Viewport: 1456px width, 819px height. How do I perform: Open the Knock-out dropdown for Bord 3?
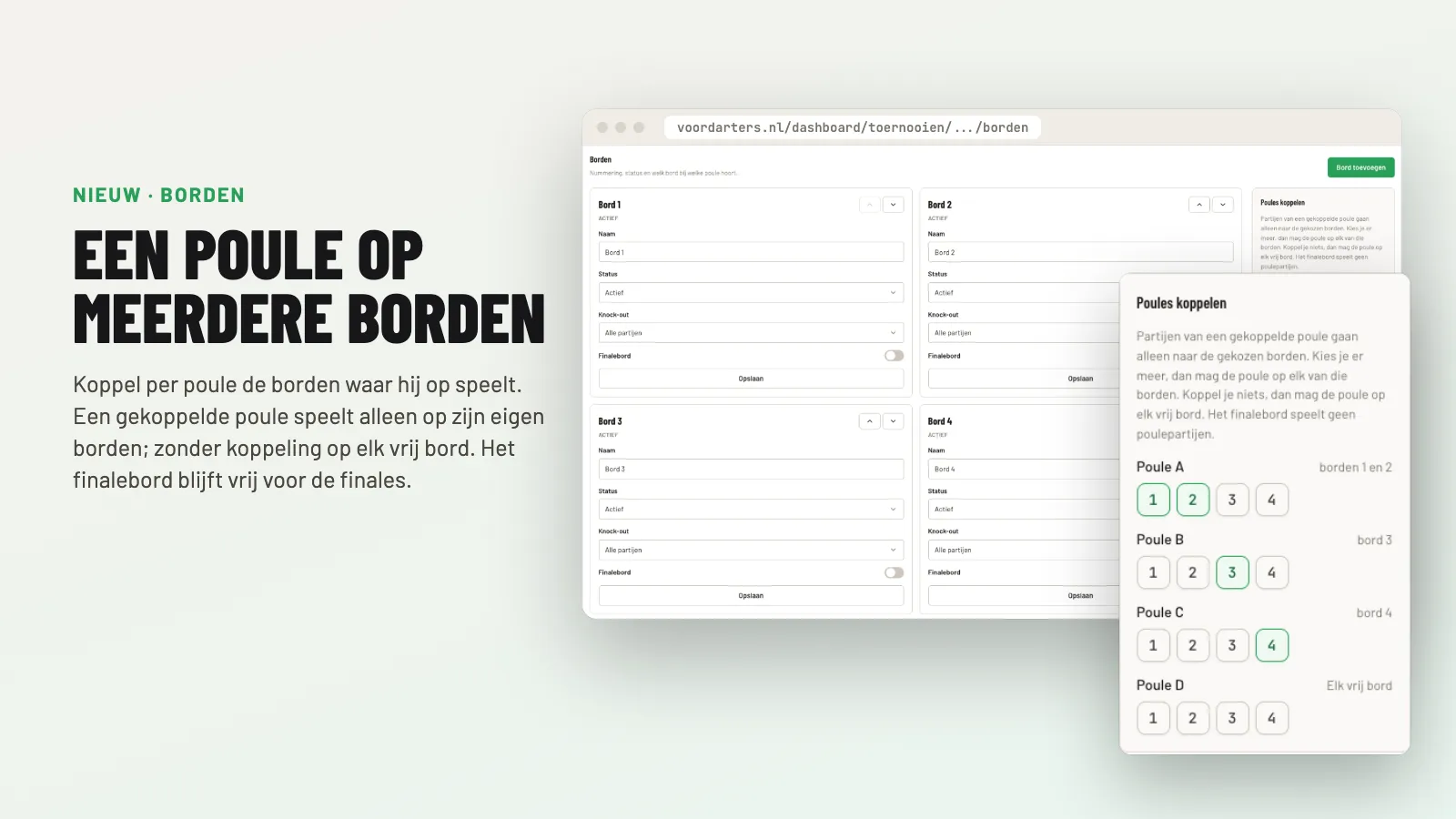[x=751, y=550]
